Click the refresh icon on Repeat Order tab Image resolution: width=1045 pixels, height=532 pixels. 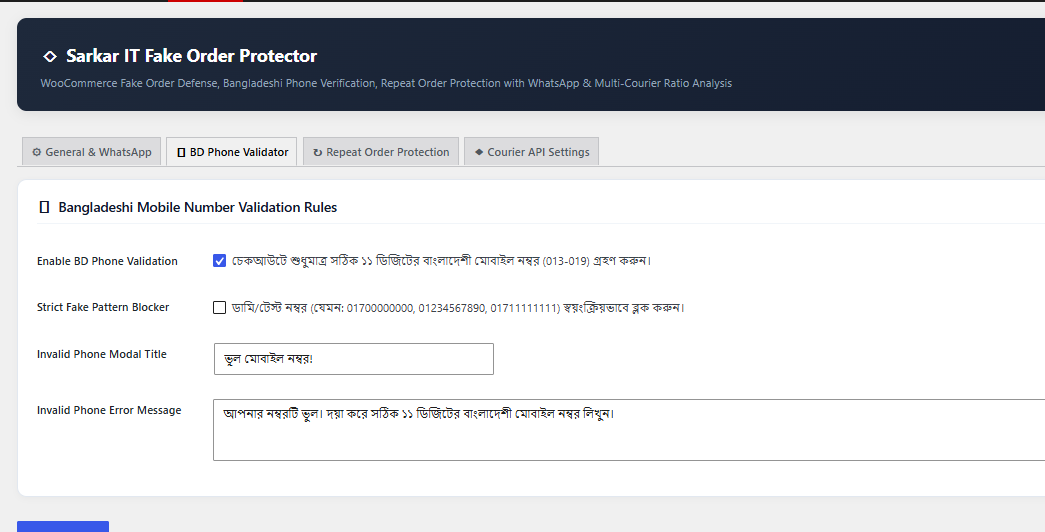(x=318, y=153)
